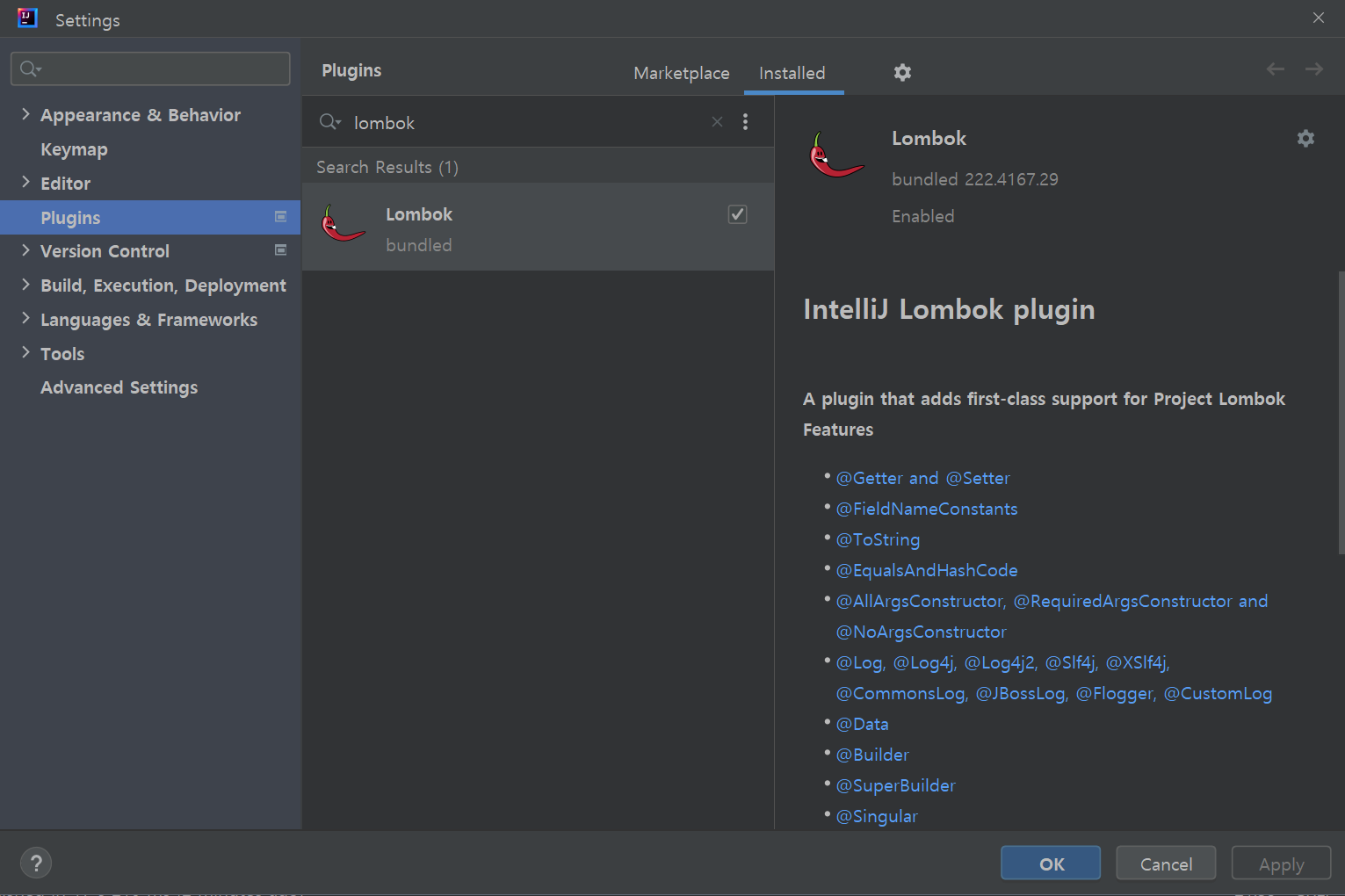
Task: Click the Lombok plugin detail gear icon
Action: click(1305, 138)
